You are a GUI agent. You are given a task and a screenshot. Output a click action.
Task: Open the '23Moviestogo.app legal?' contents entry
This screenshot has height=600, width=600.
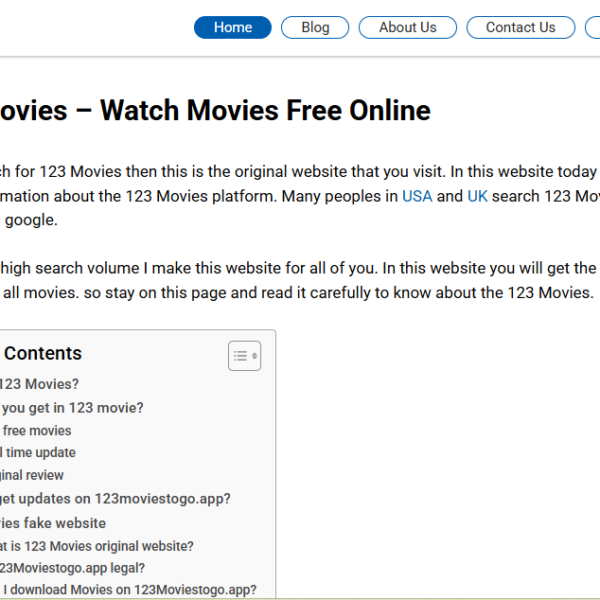[x=72, y=568]
